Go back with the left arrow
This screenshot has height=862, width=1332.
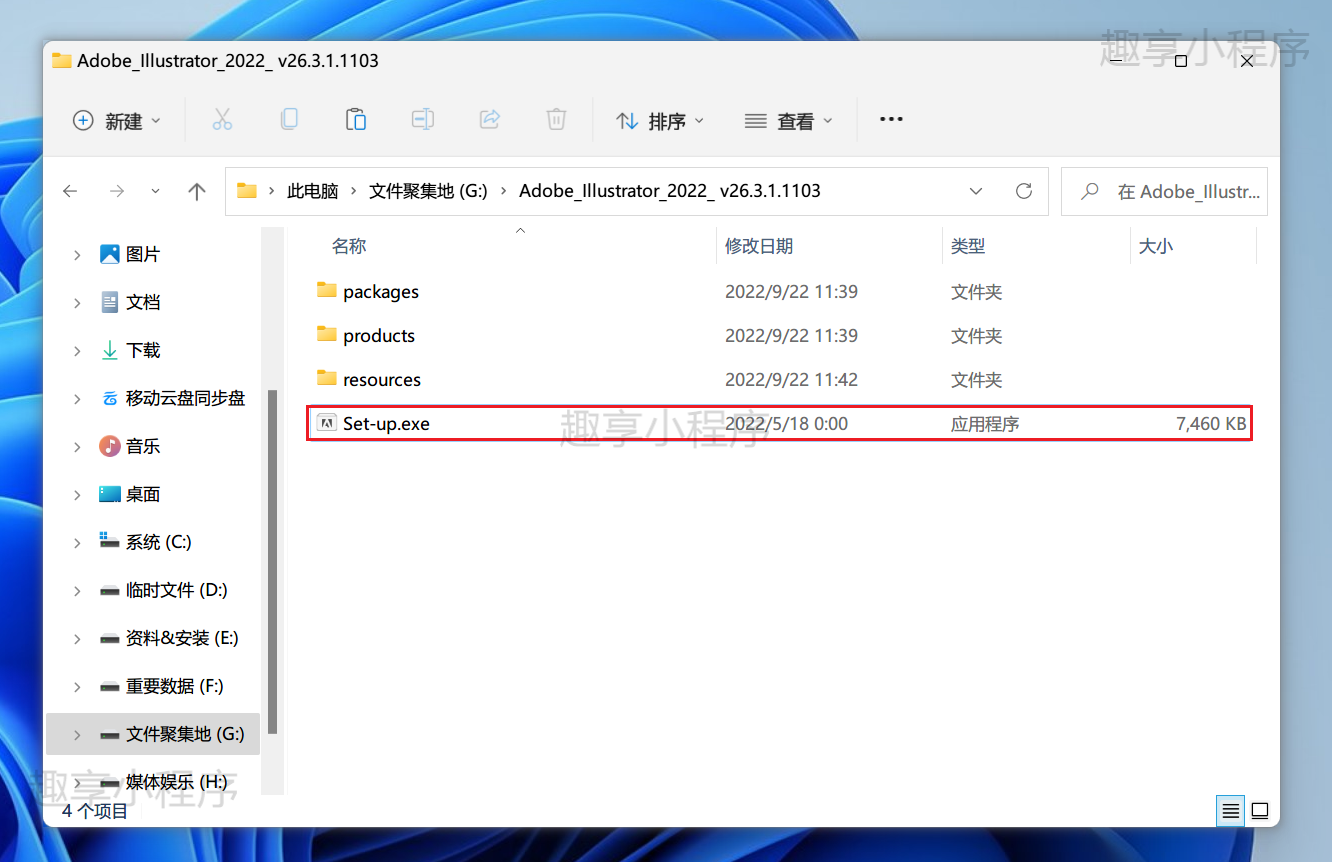point(70,191)
